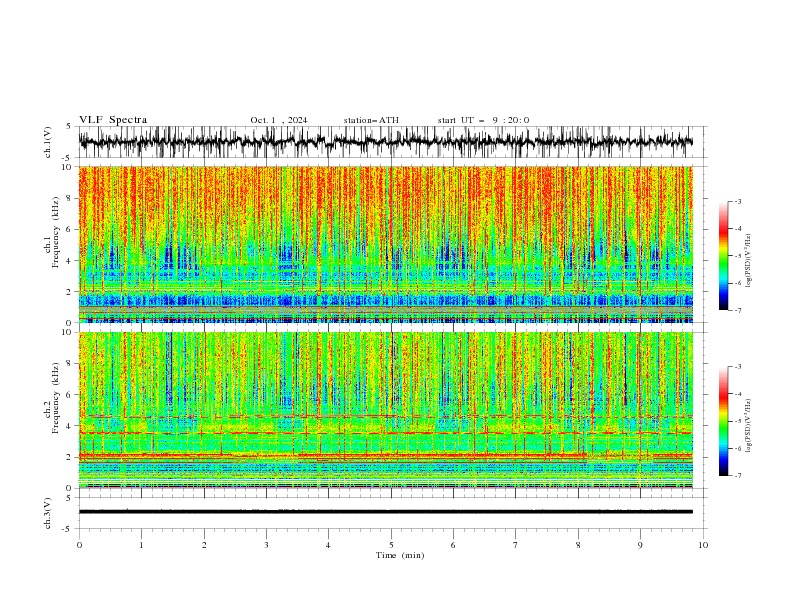Click the ch.2 spectrogram color scale bar
The height and width of the screenshot is (612, 792).
[724, 421]
